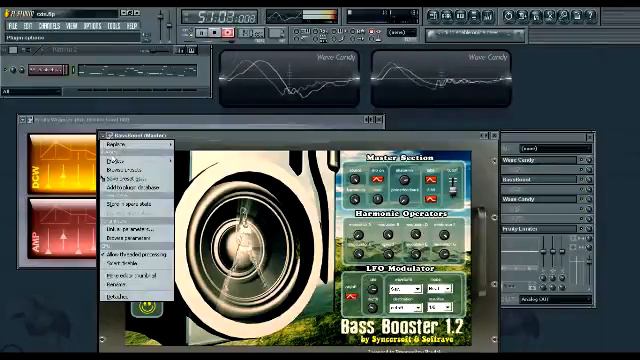This screenshot has width=640, height=360.
Task: Select the BassBoost effect slot in mixer
Action: pyautogui.click(x=539, y=180)
